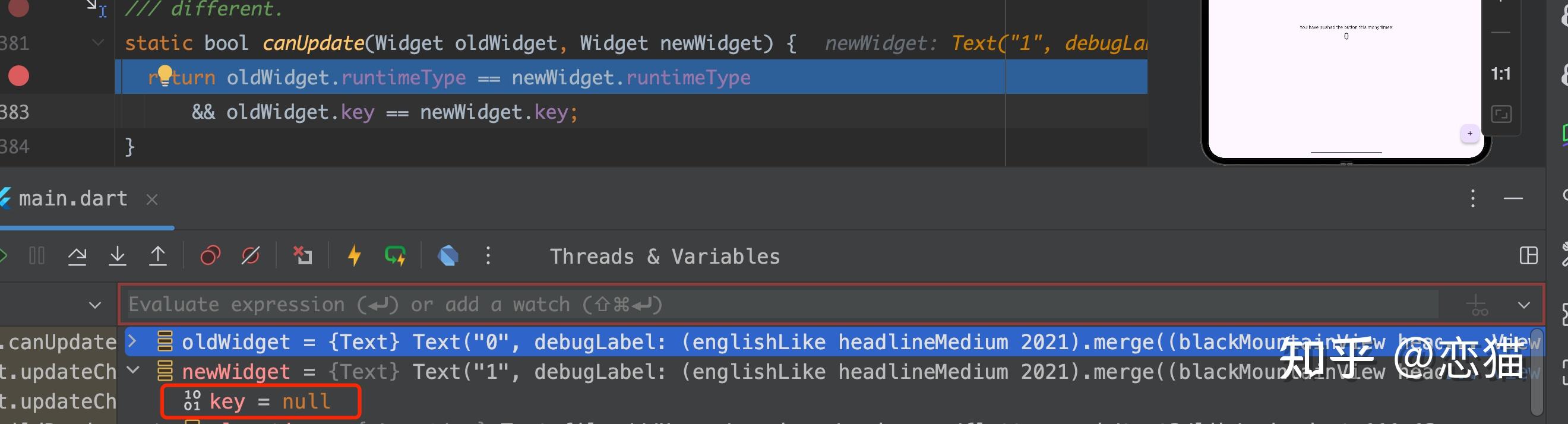Click the Flutter Hot Restart green icon

click(x=395, y=256)
